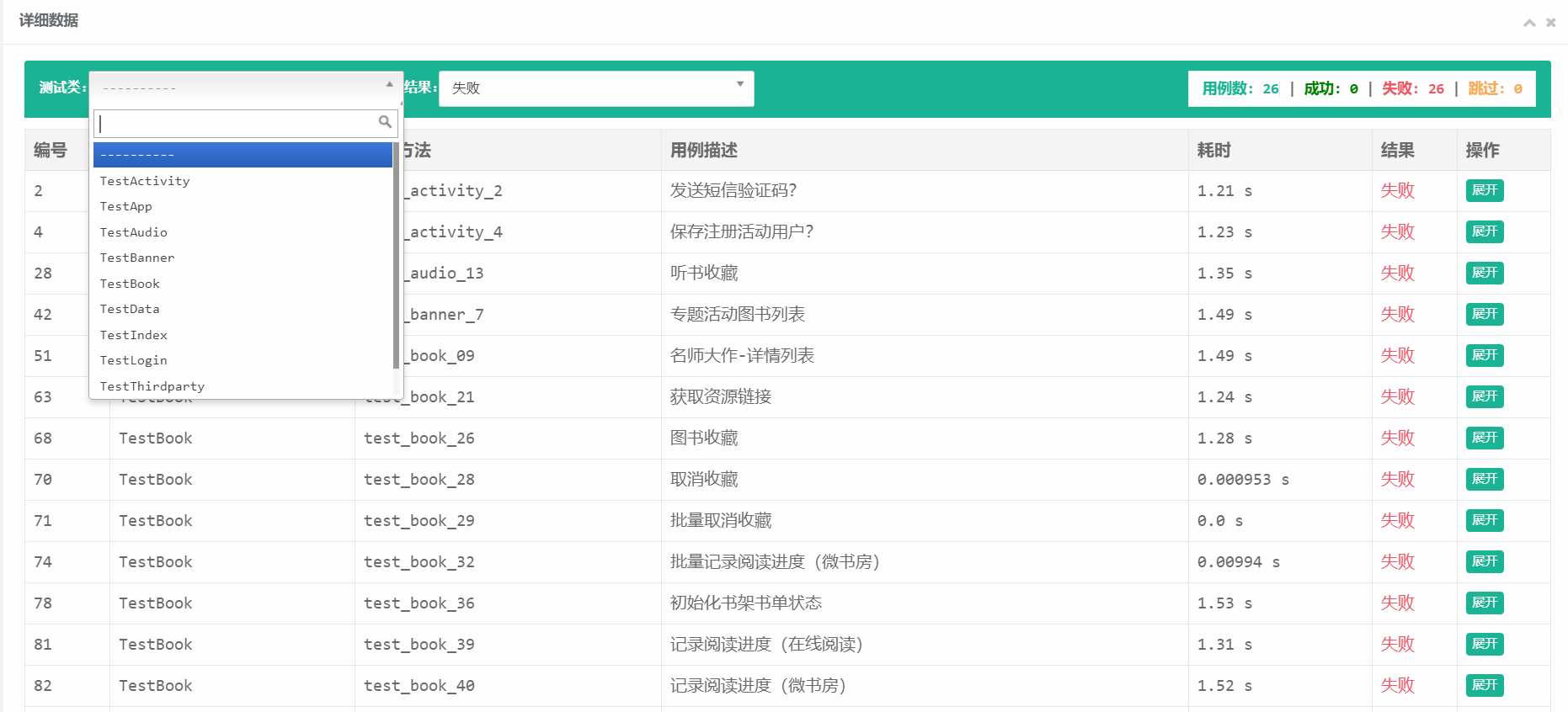Screen dimensions: 1568x712
Task: Expand row 81 记录阅读进度(在线阅读) details
Action: point(1485,644)
